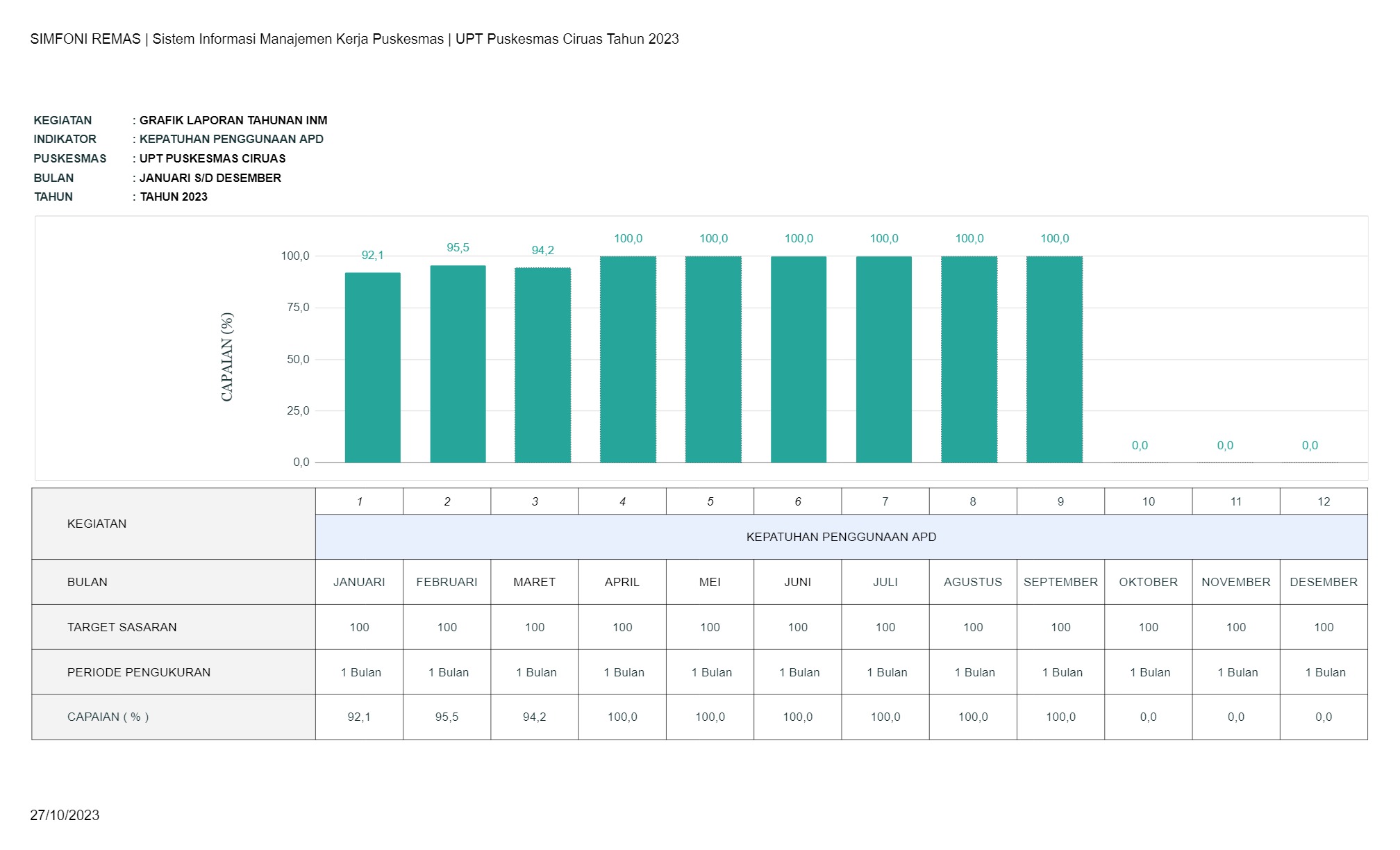Viewport: 1400px width, 850px height.
Task: Click column number 12 header cell
Action: [x=1324, y=501]
